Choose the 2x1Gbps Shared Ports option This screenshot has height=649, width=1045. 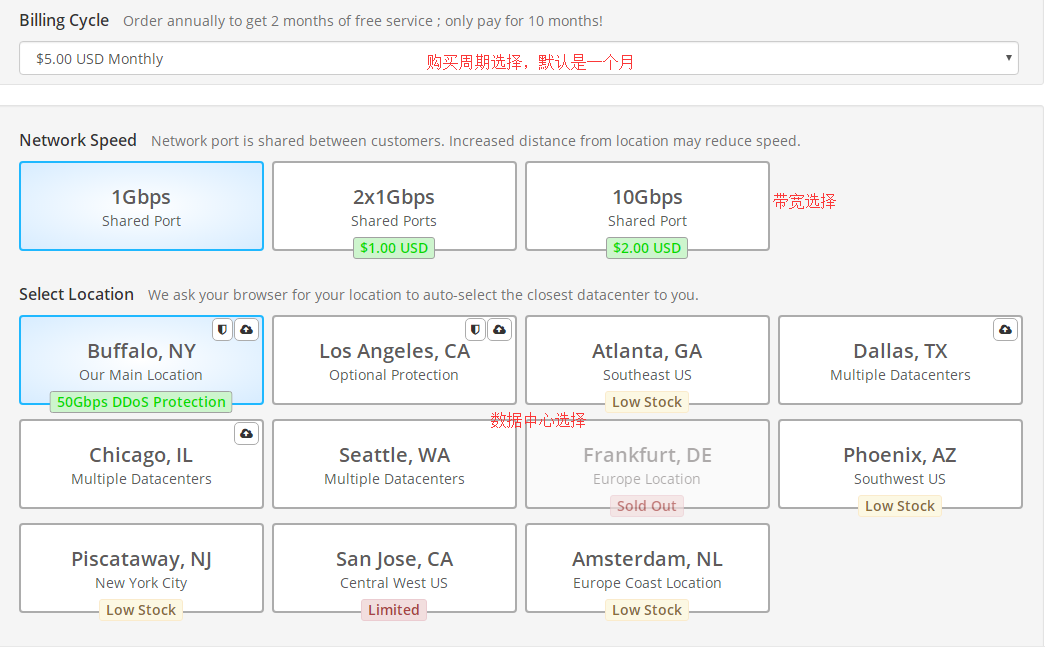[394, 206]
